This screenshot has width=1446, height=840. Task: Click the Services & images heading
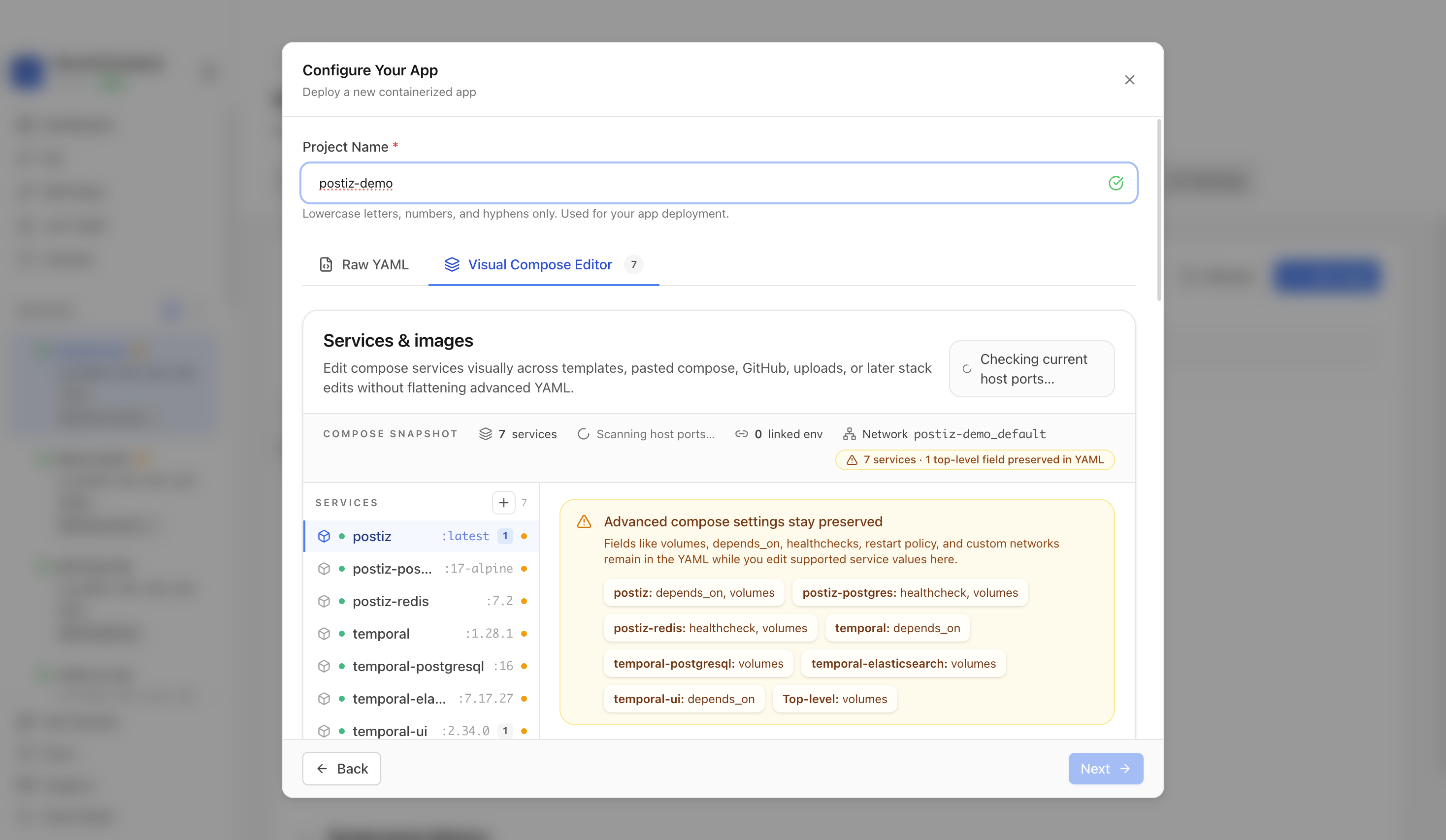397,341
